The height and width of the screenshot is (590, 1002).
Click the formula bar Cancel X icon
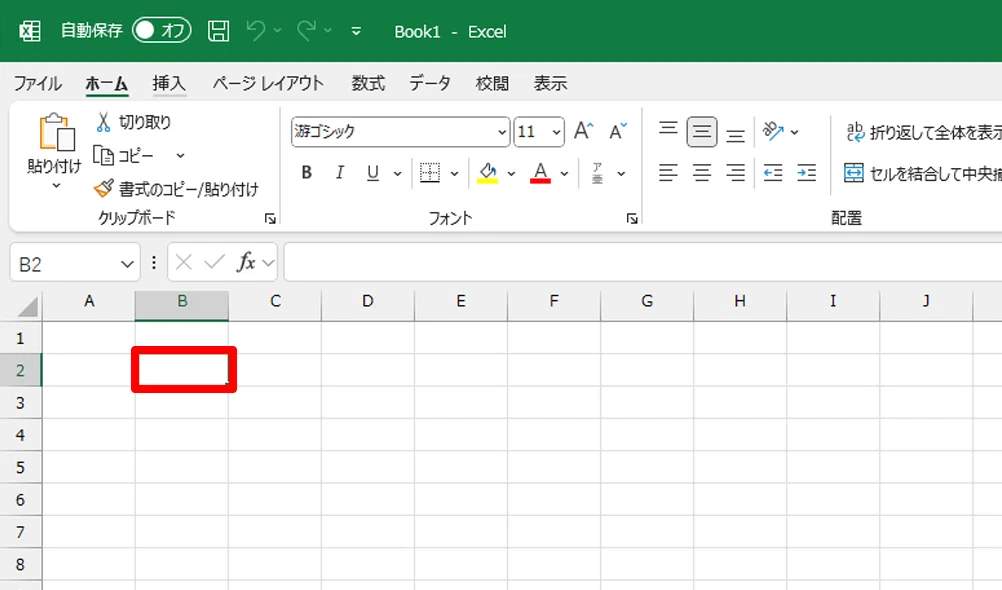pos(184,262)
